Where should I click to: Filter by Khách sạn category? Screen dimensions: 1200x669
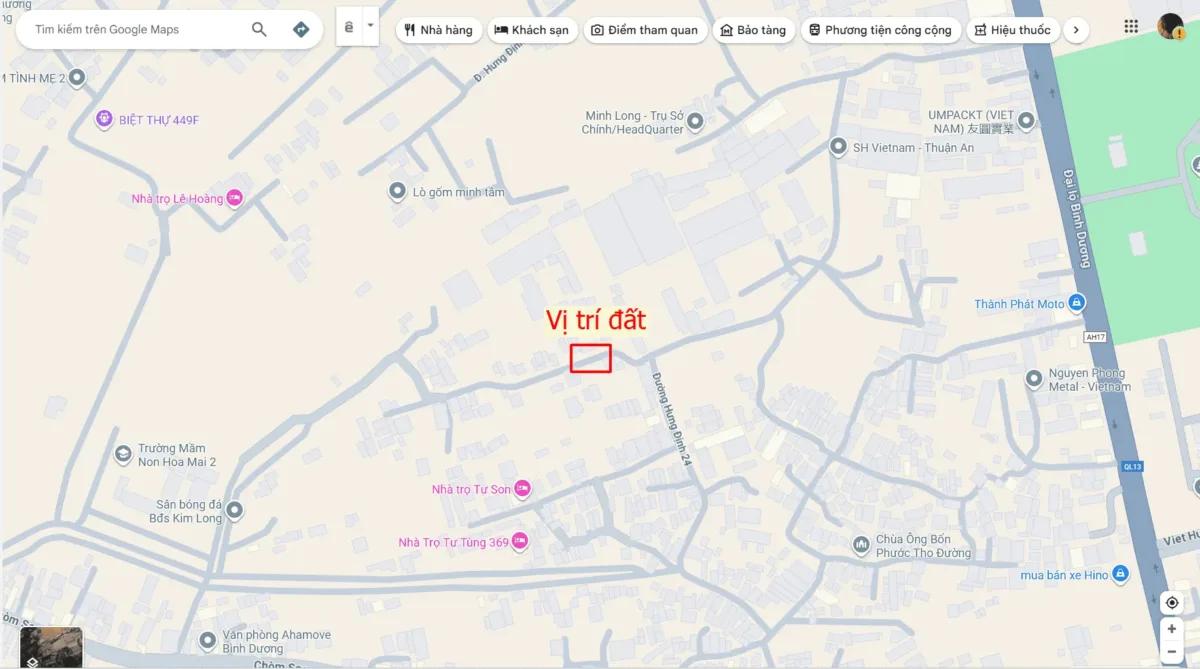[532, 30]
